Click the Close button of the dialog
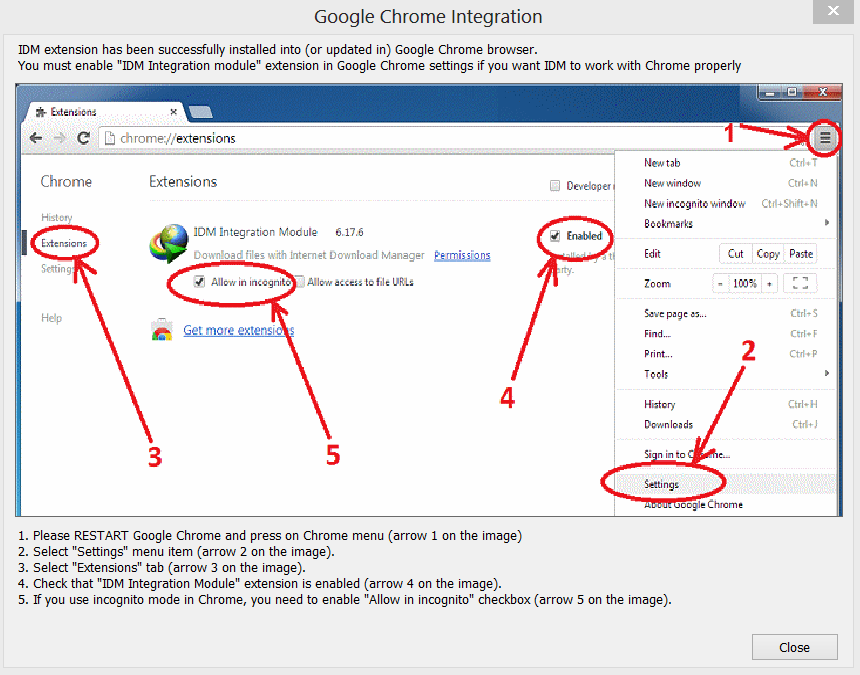The image size is (860, 675). click(794, 647)
